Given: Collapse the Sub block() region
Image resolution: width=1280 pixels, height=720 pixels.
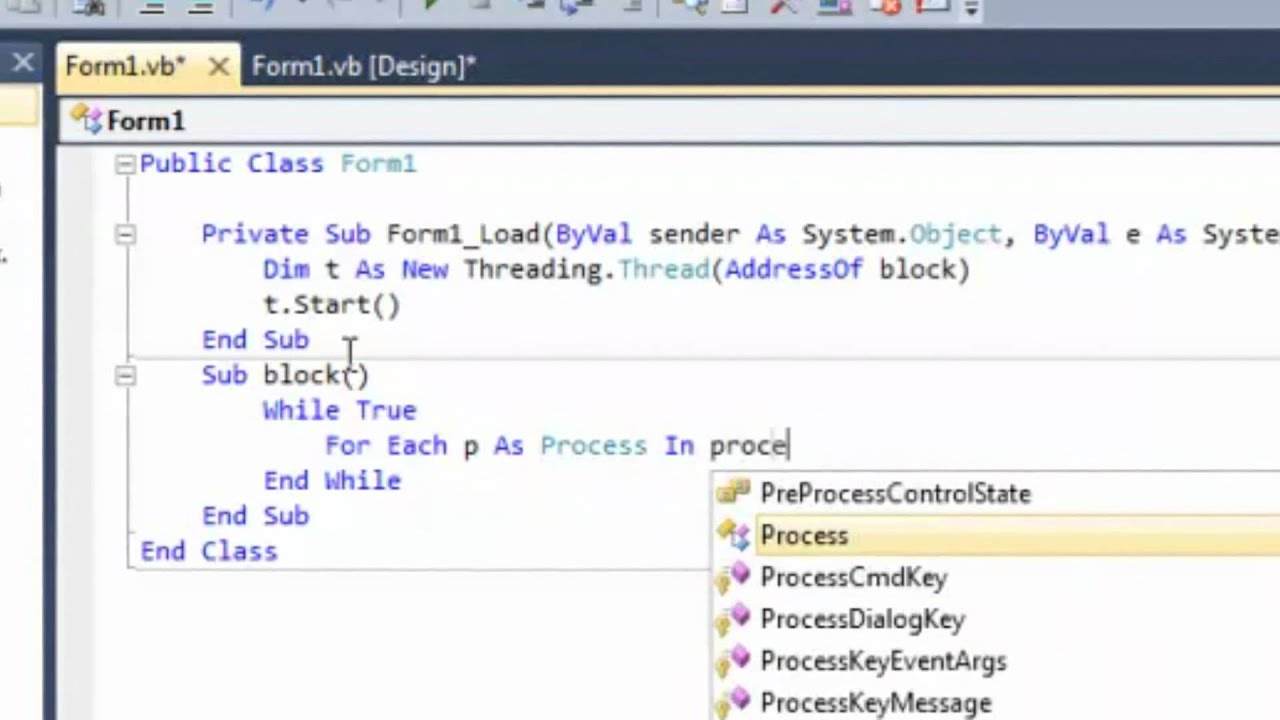Looking at the screenshot, I should click(x=125, y=376).
